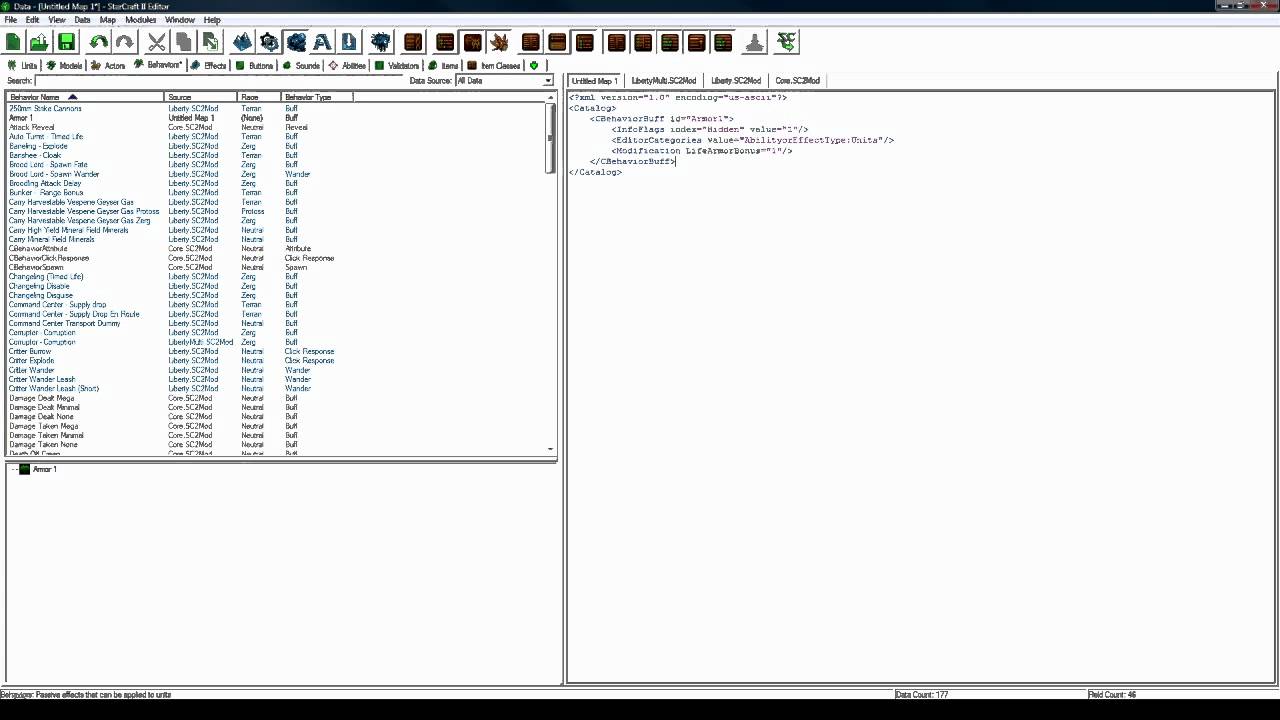Open the Triggers module gear icon
Viewport: 1280px width, 720px height.
pos(269,42)
